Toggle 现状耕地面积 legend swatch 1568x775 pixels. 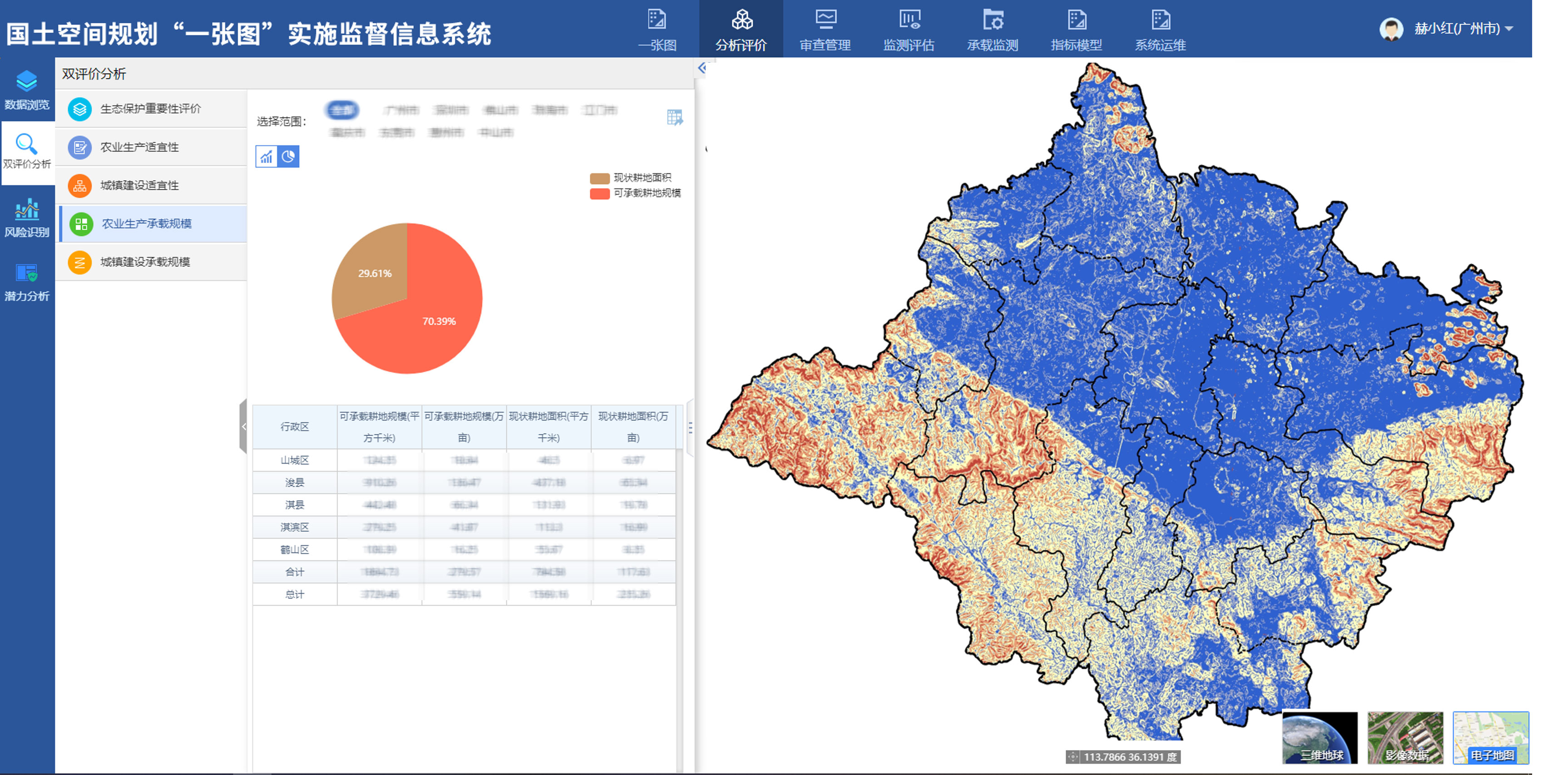point(599,178)
